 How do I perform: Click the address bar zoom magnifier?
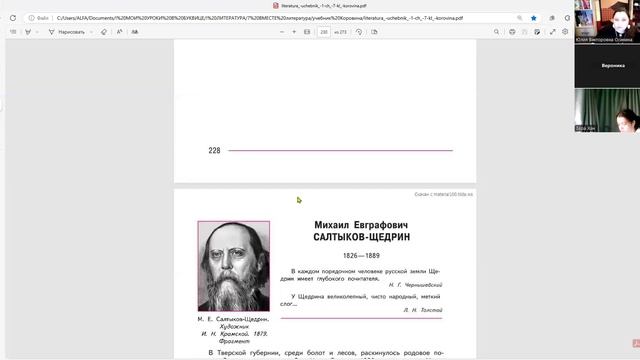click(520, 18)
